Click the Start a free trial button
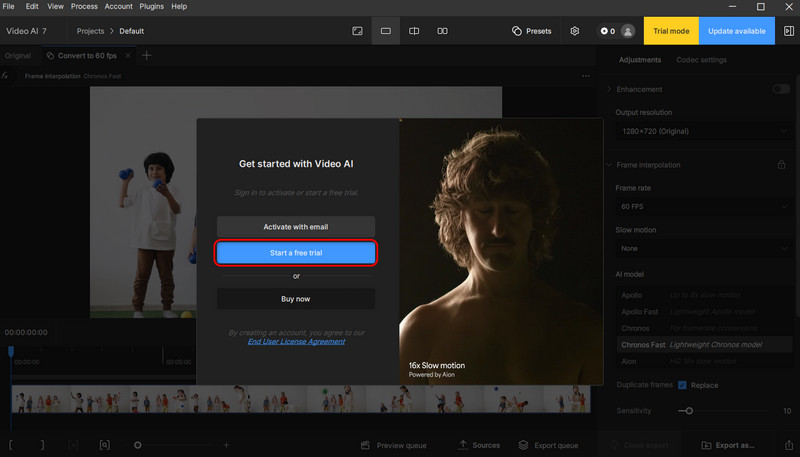 click(296, 254)
